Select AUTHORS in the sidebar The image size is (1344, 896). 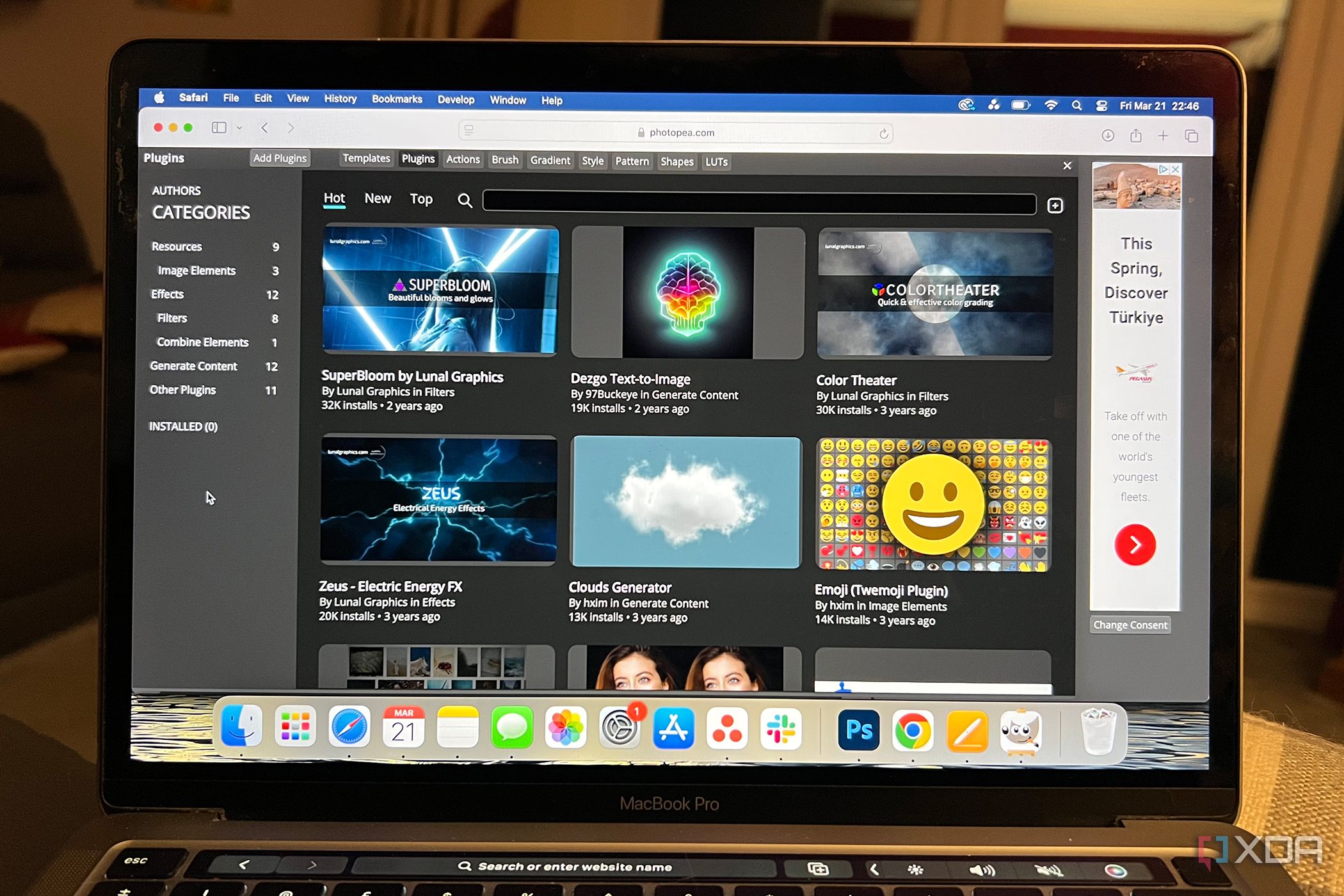click(176, 191)
